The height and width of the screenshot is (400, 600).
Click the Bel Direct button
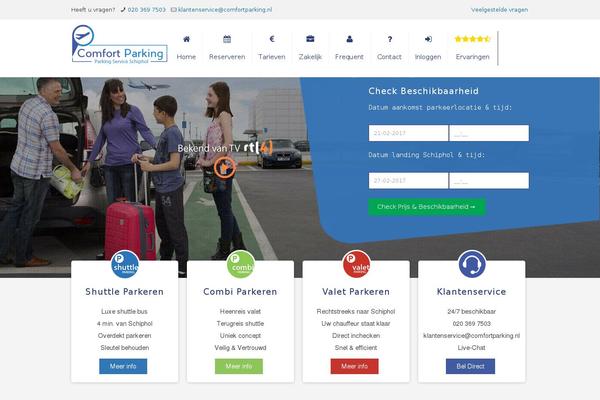470,366
